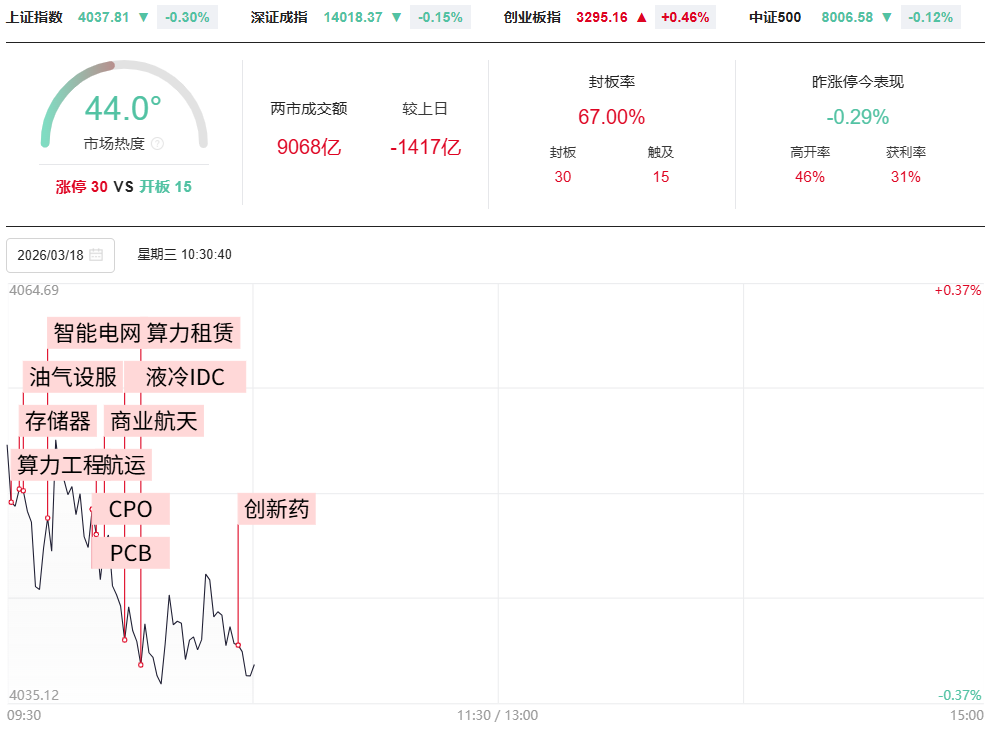
Task: Click the 算力租赁 sector label
Action: (190, 332)
